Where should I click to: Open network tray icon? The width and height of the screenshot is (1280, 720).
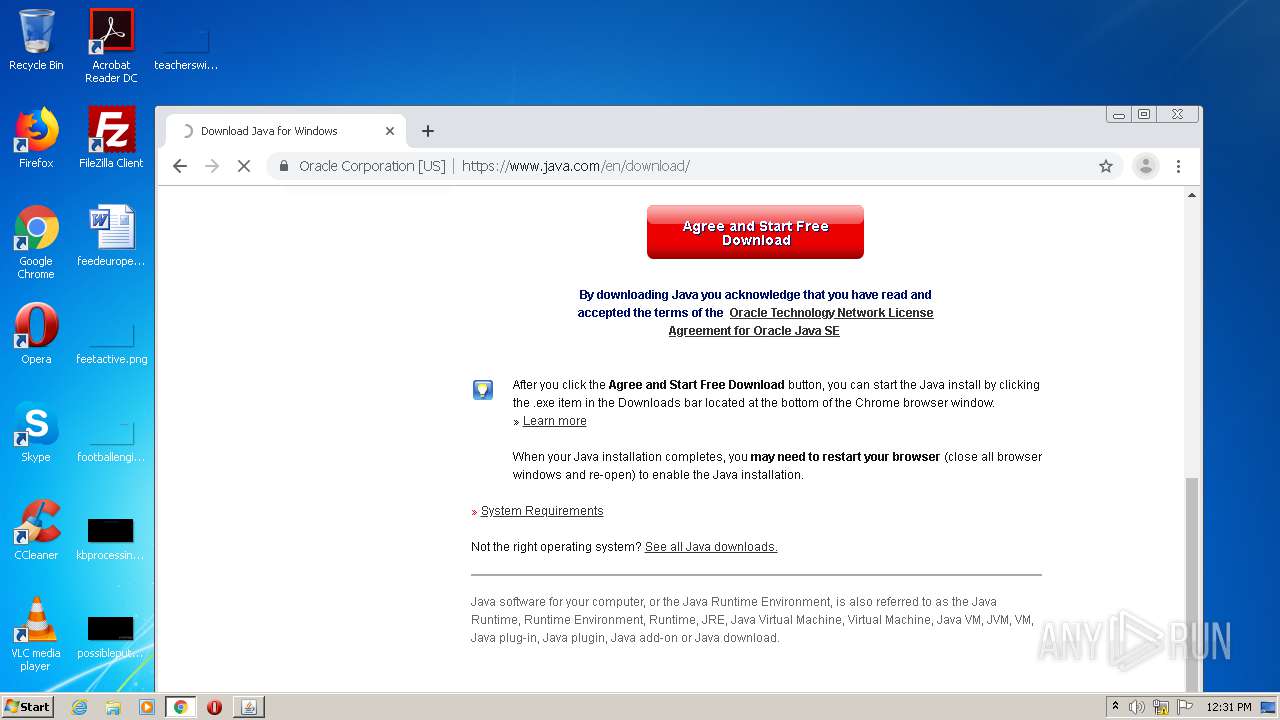click(1161, 707)
